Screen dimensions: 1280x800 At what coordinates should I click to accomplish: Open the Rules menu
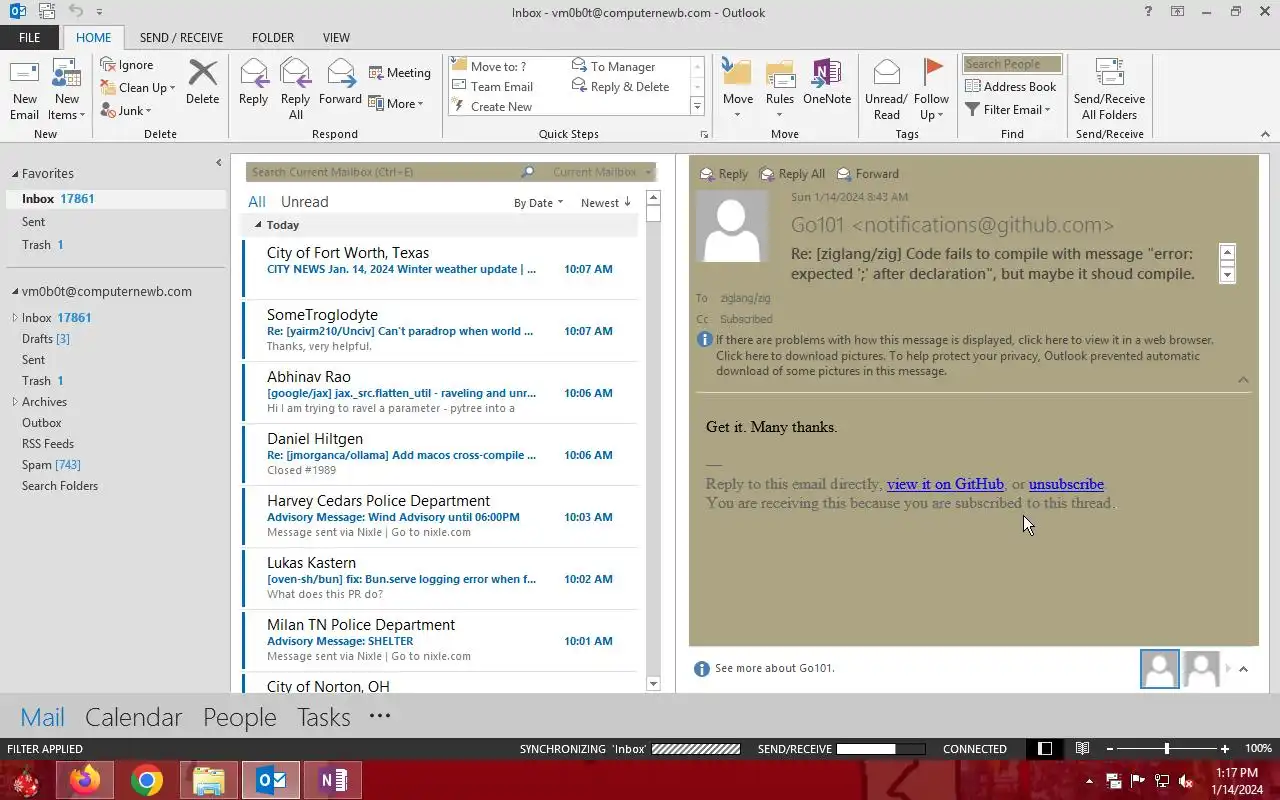pyautogui.click(x=779, y=90)
